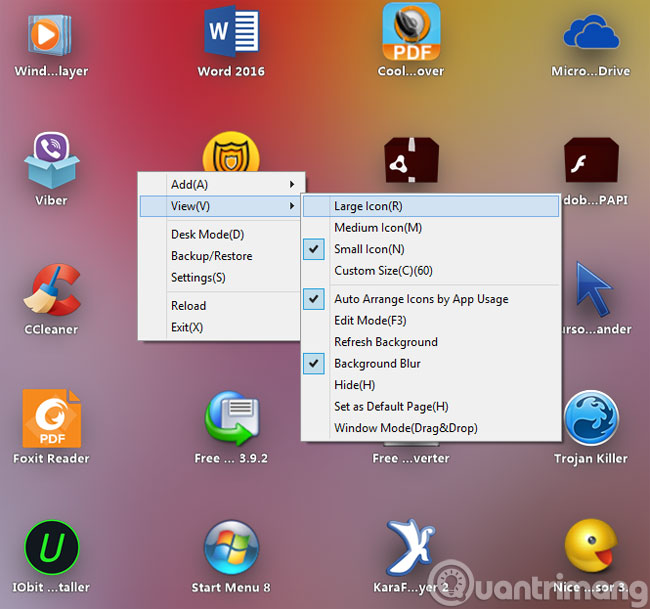The height and width of the screenshot is (609, 650).
Task: Open Settings(S) from context menu
Action: 220,277
